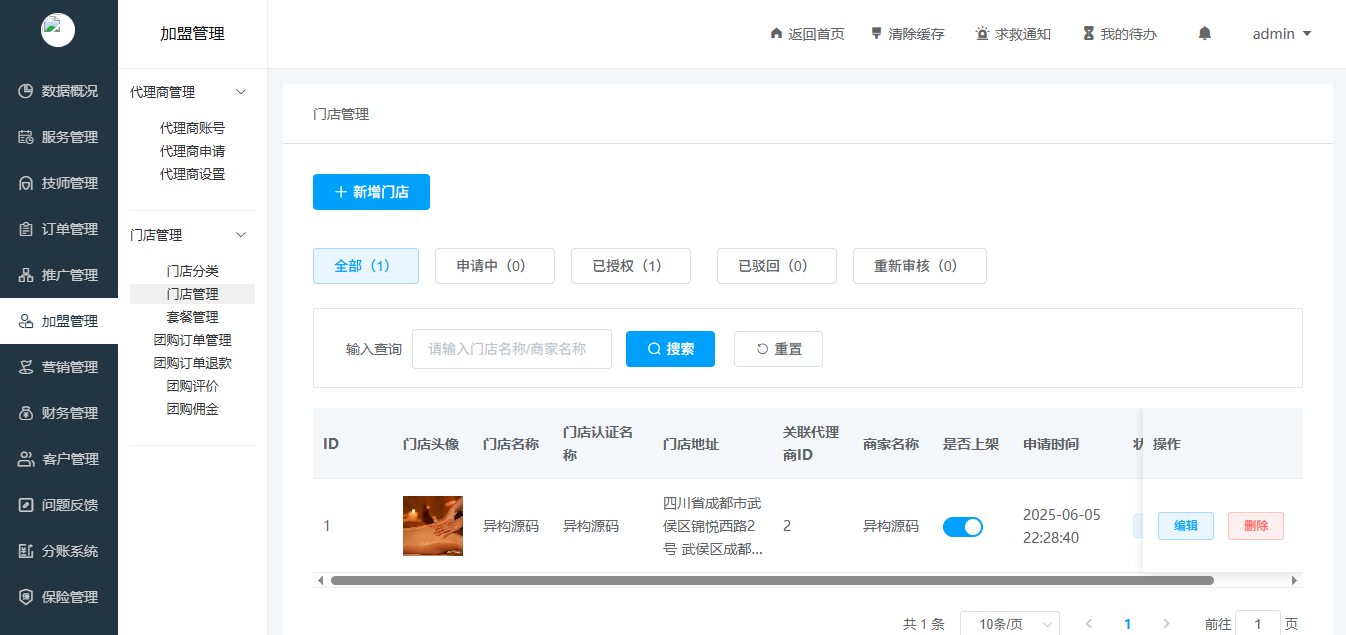Switch to the 已授权 tab

point(630,266)
